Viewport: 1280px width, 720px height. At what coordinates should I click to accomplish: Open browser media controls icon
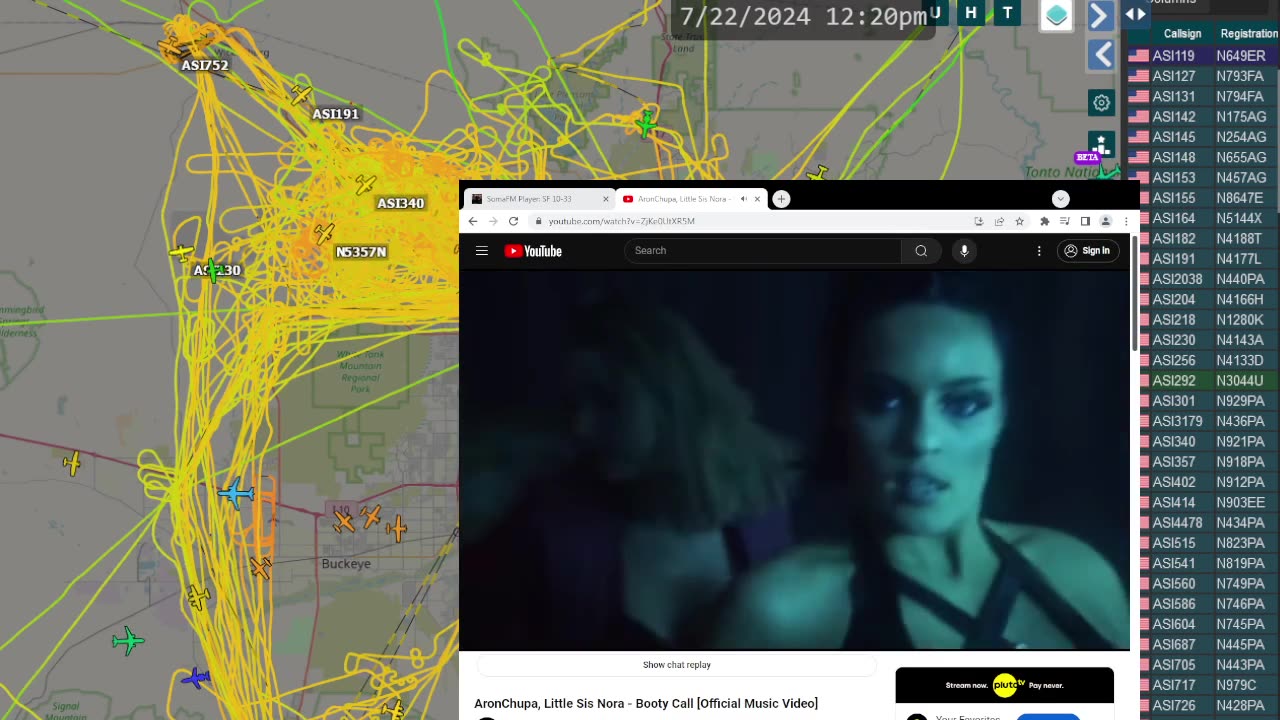1065,221
